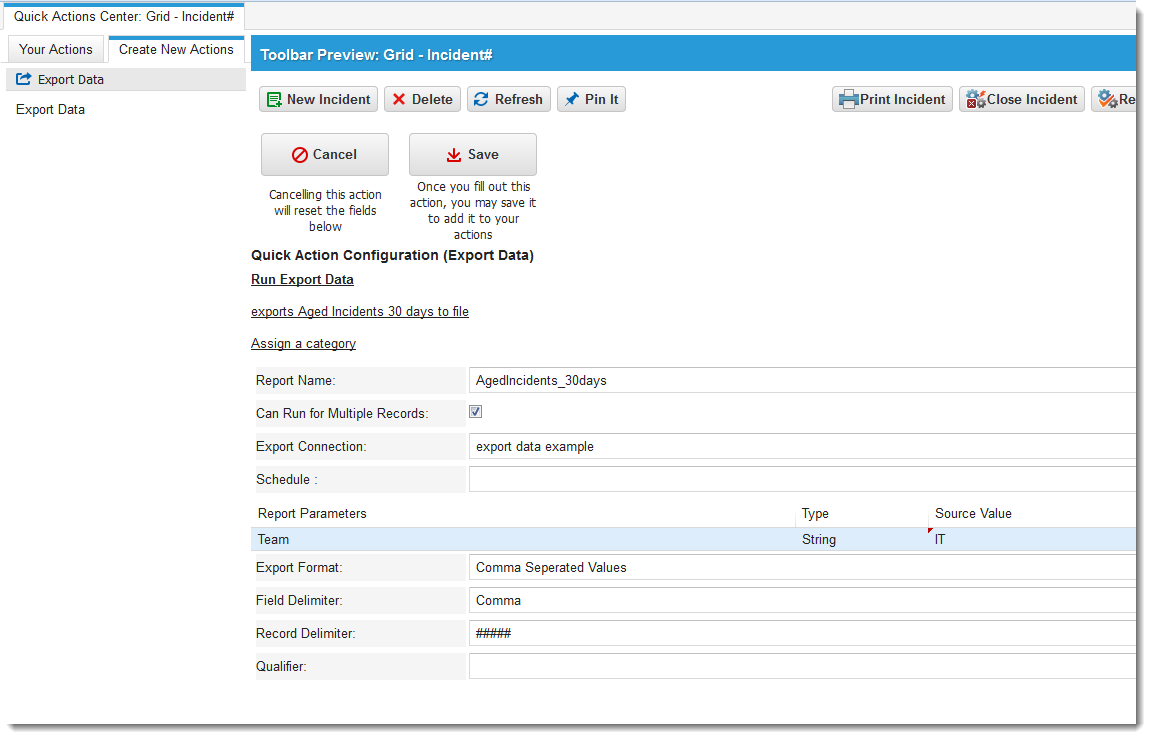1151x739 pixels.
Task: Click the Pin It pushpin icon
Action: click(571, 100)
